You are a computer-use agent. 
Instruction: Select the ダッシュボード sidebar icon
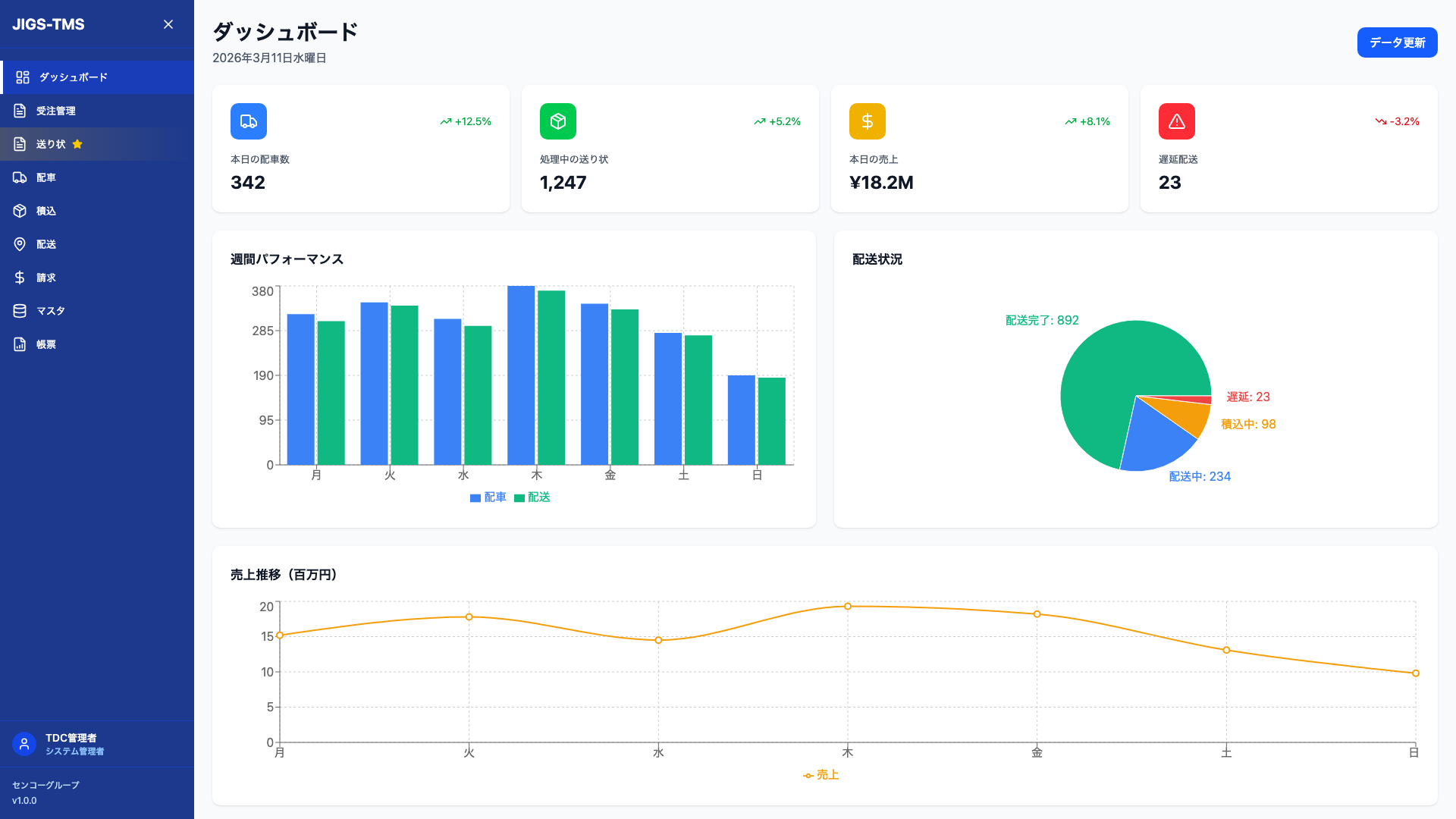point(21,77)
